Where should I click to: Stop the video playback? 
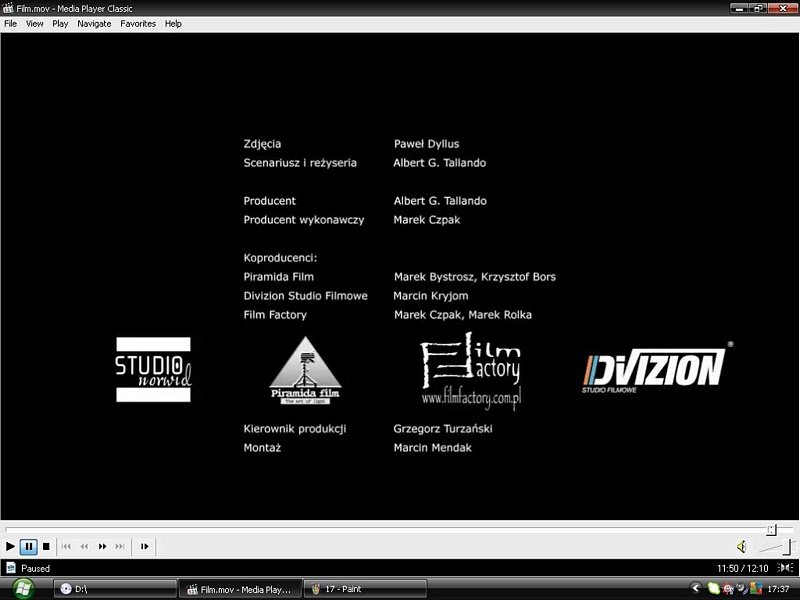pyautogui.click(x=46, y=546)
